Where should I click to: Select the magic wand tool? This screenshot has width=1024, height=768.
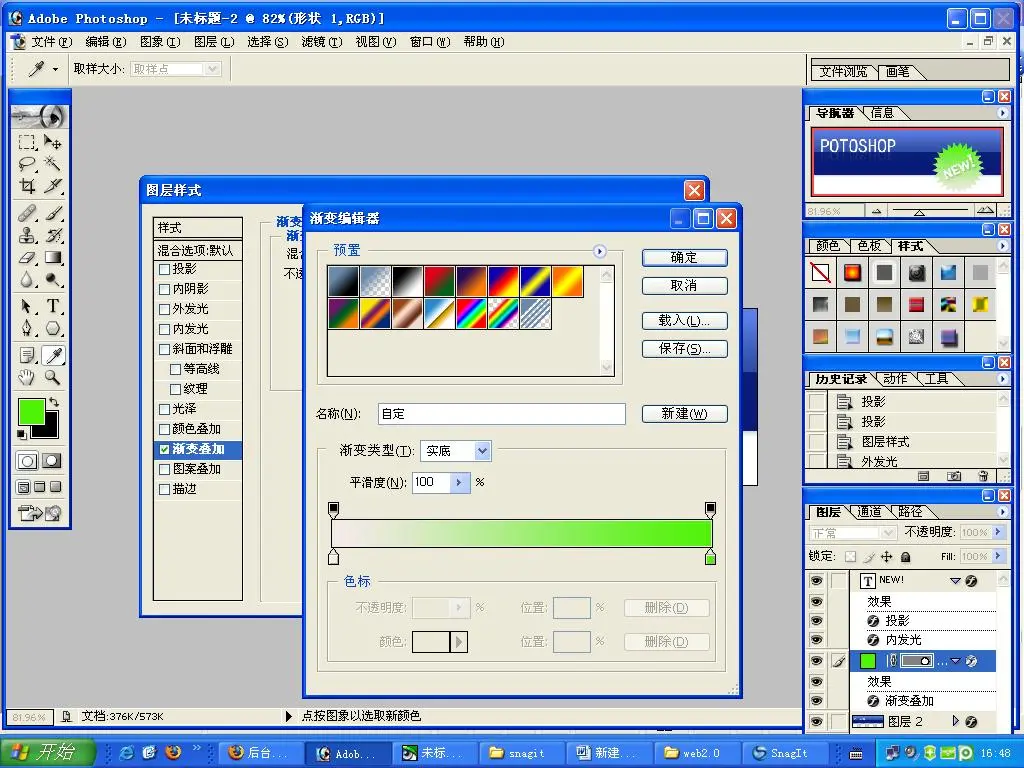click(53, 164)
